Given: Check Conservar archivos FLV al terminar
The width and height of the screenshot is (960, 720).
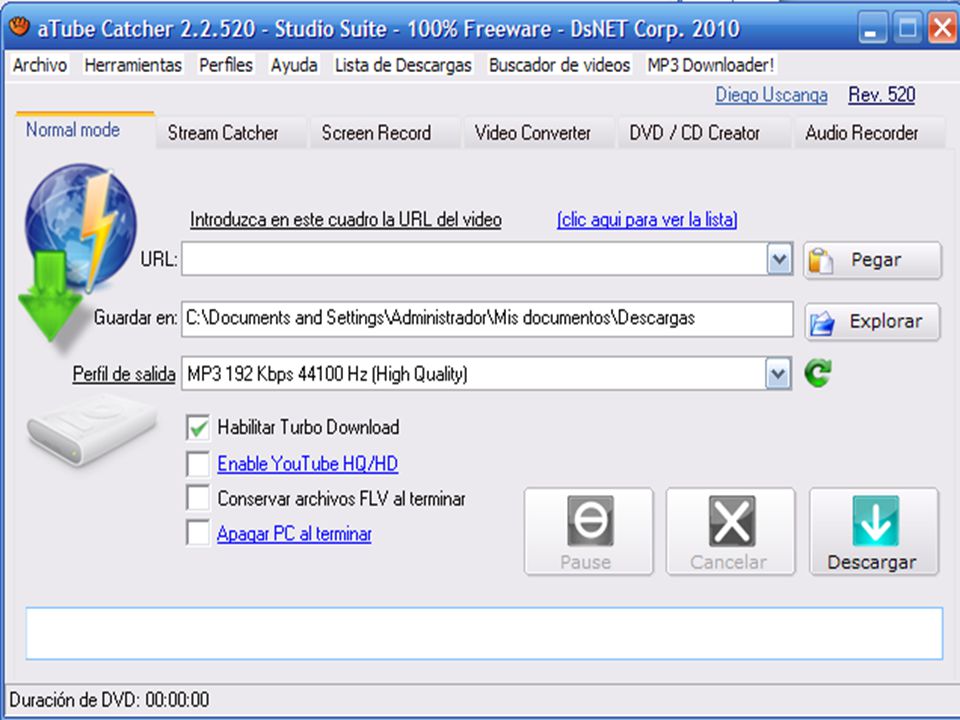Looking at the screenshot, I should (198, 498).
